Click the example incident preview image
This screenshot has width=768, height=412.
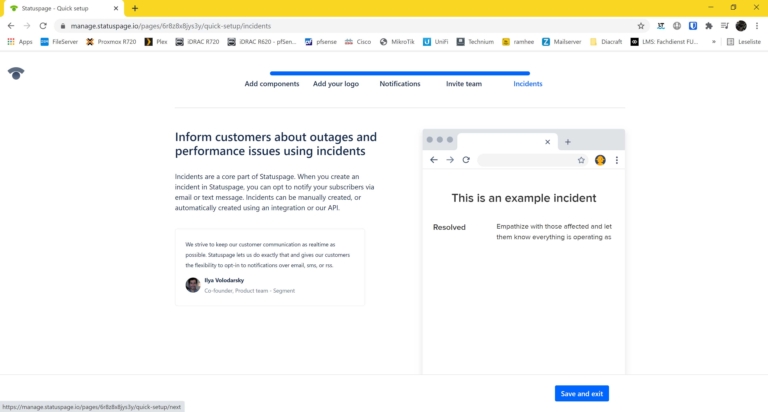(523, 250)
